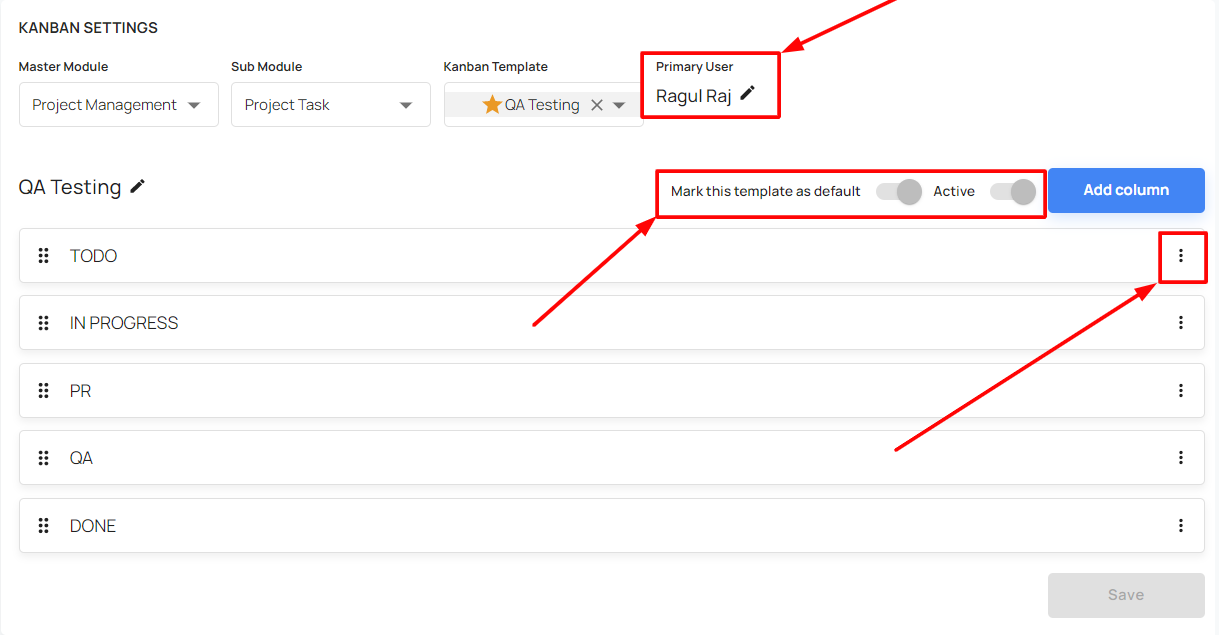Click the Add column button
The width and height of the screenshot is (1219, 635).
tap(1126, 190)
